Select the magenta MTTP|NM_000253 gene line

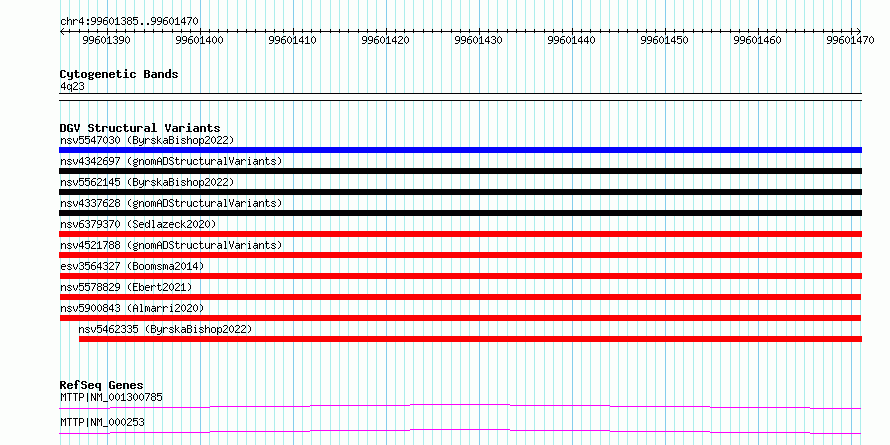tap(460, 431)
